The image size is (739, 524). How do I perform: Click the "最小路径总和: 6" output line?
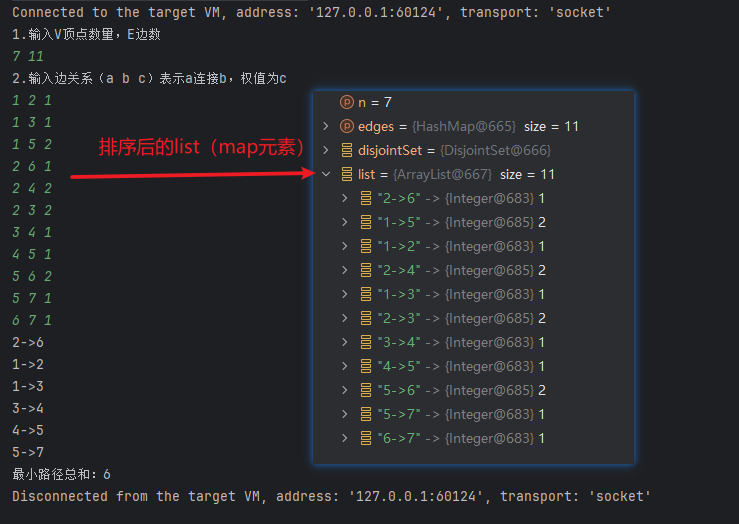click(61, 474)
